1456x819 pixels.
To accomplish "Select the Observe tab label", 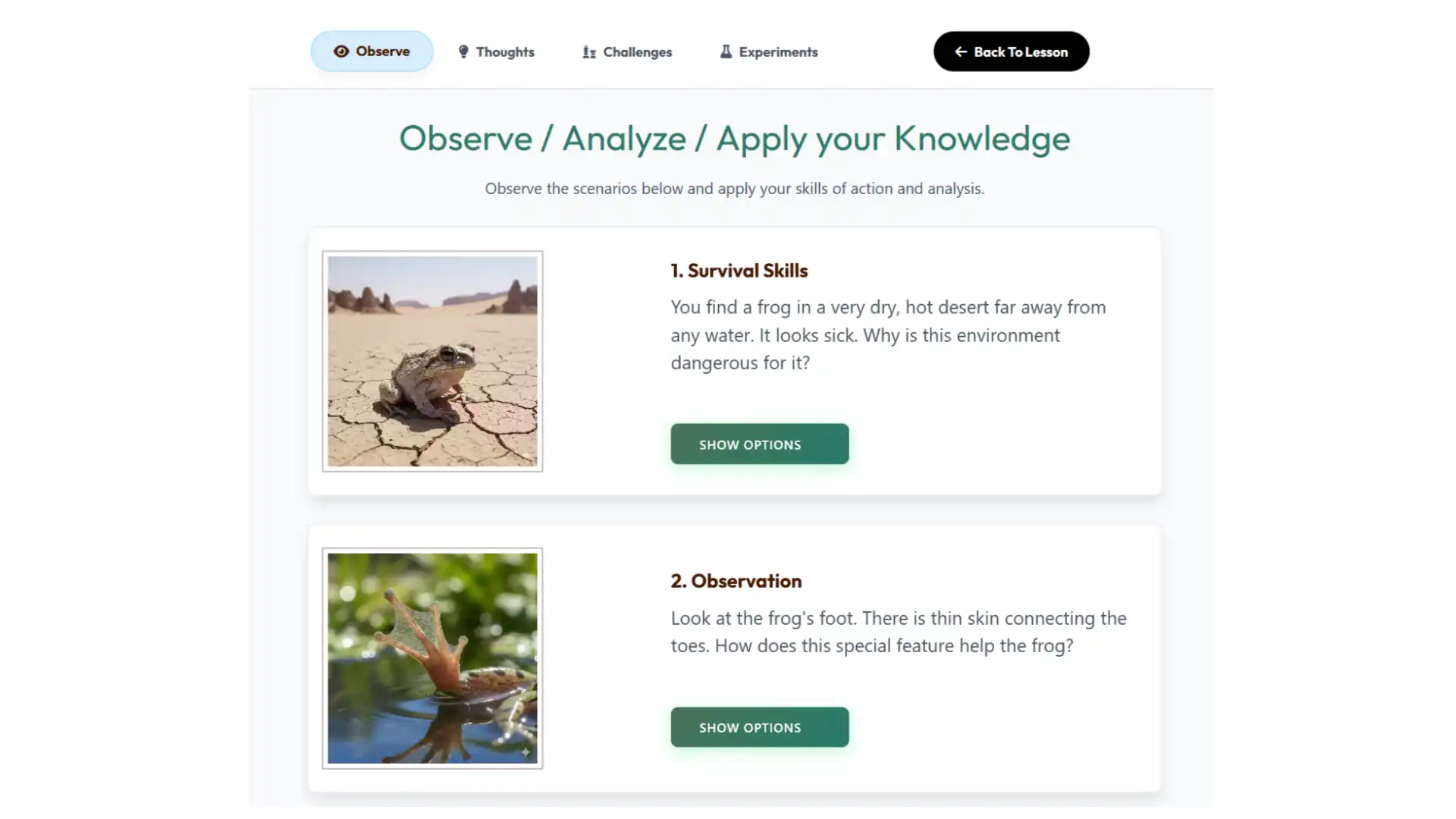I will 382,52.
